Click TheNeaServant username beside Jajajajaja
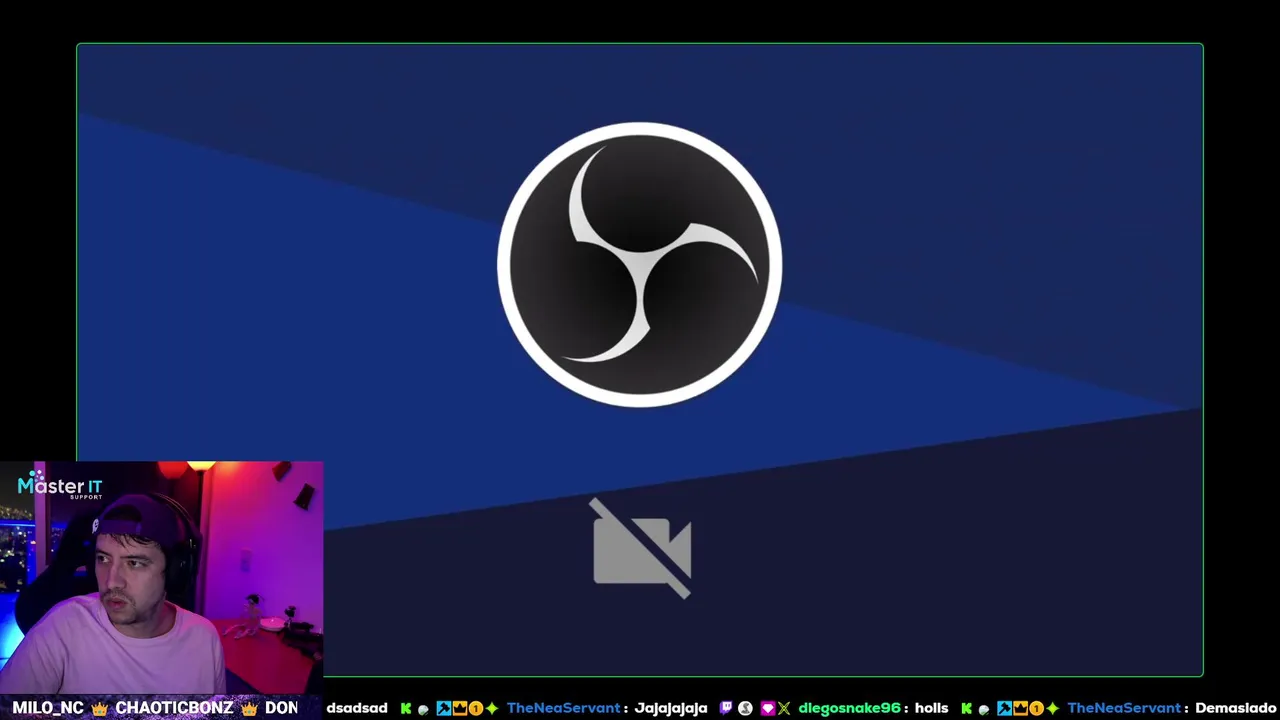The image size is (1280, 720). point(563,708)
